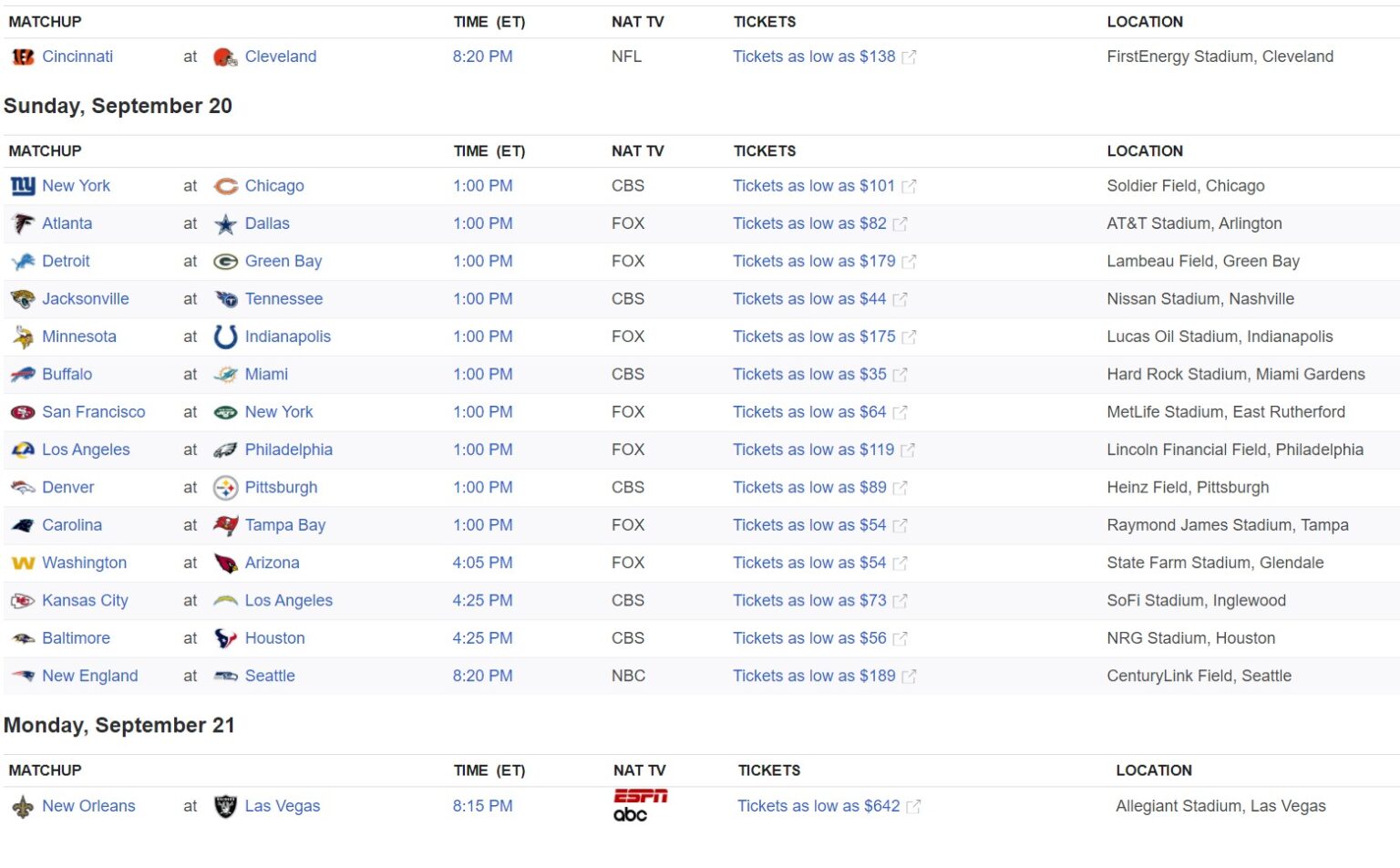Click the 4:05 PM kickoff time link
Screen dimensions: 1400x868
(483, 563)
